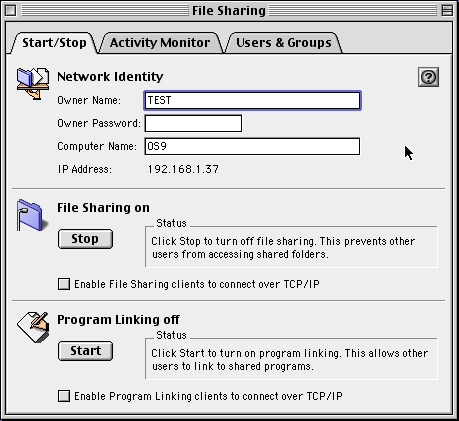Click the Program Linking pencil icon

coord(33,327)
